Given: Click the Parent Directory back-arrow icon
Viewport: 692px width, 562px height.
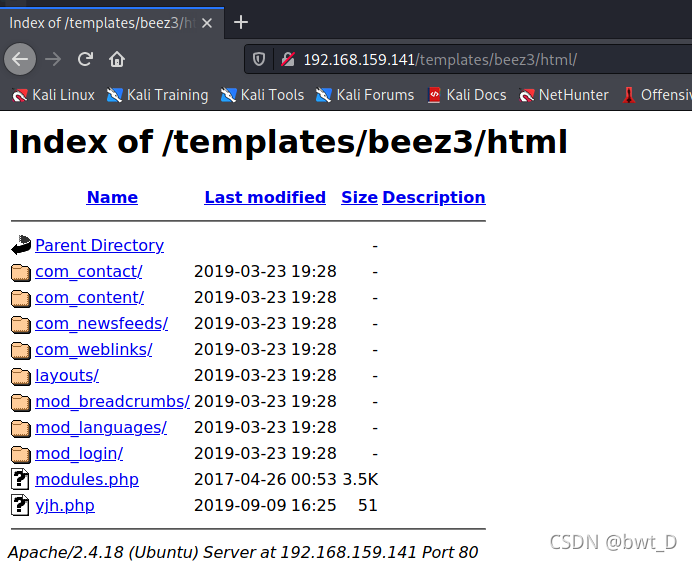Looking at the screenshot, I should tap(21, 245).
